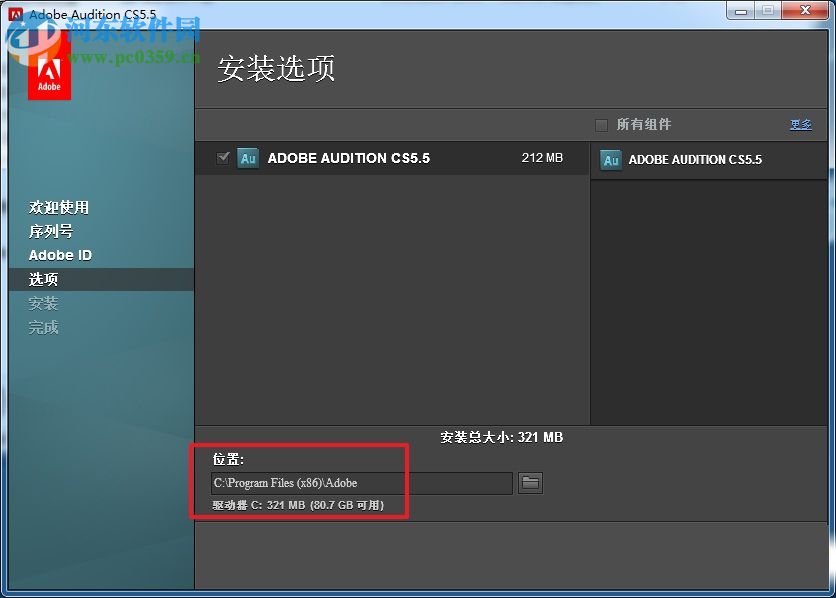Uncheck the ADOBE AUDITION CS5.5 component checkbox
The image size is (836, 598).
point(222,158)
